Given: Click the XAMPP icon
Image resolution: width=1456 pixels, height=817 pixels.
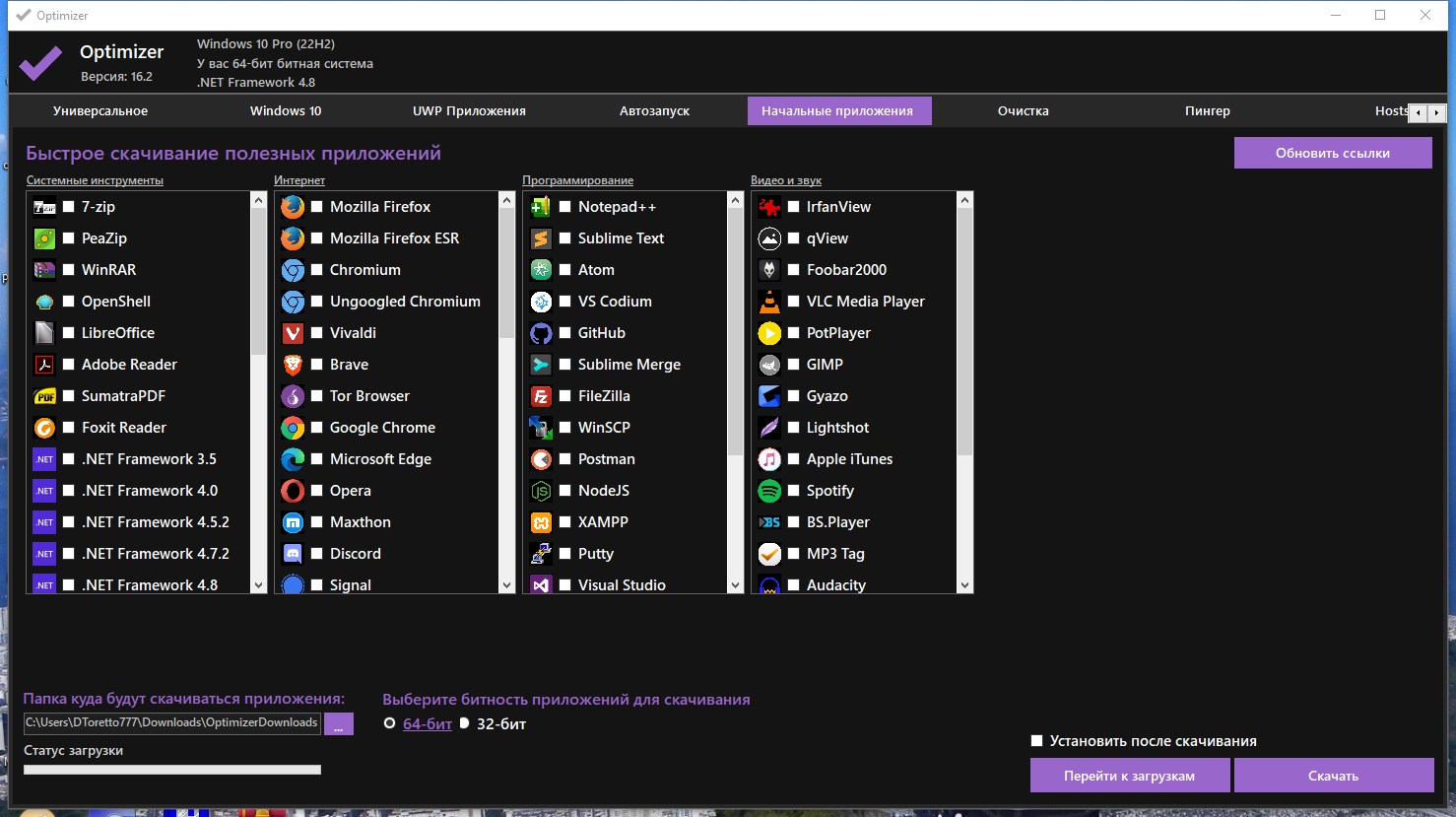Looking at the screenshot, I should [x=541, y=522].
